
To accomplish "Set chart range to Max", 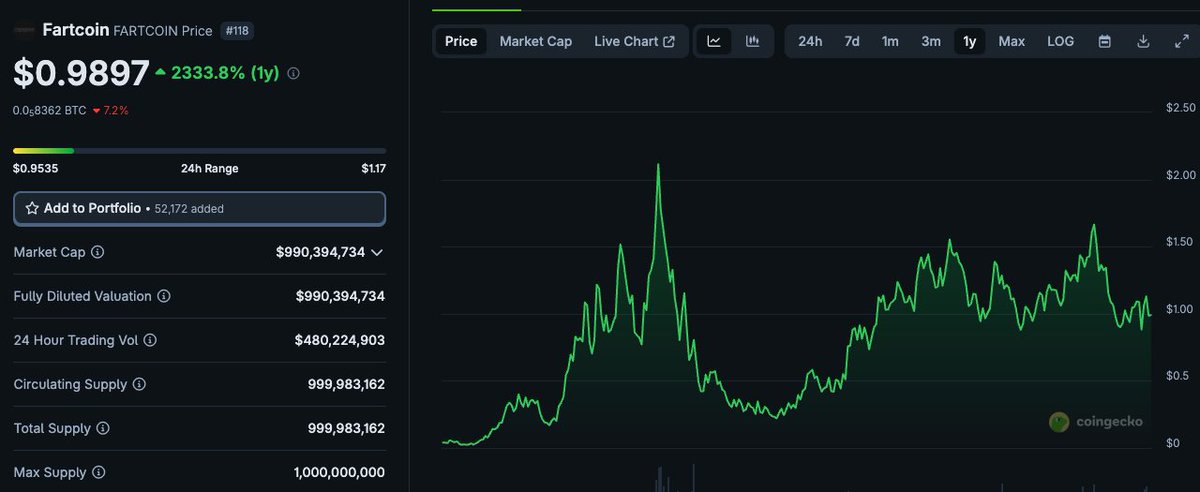I will point(1012,42).
